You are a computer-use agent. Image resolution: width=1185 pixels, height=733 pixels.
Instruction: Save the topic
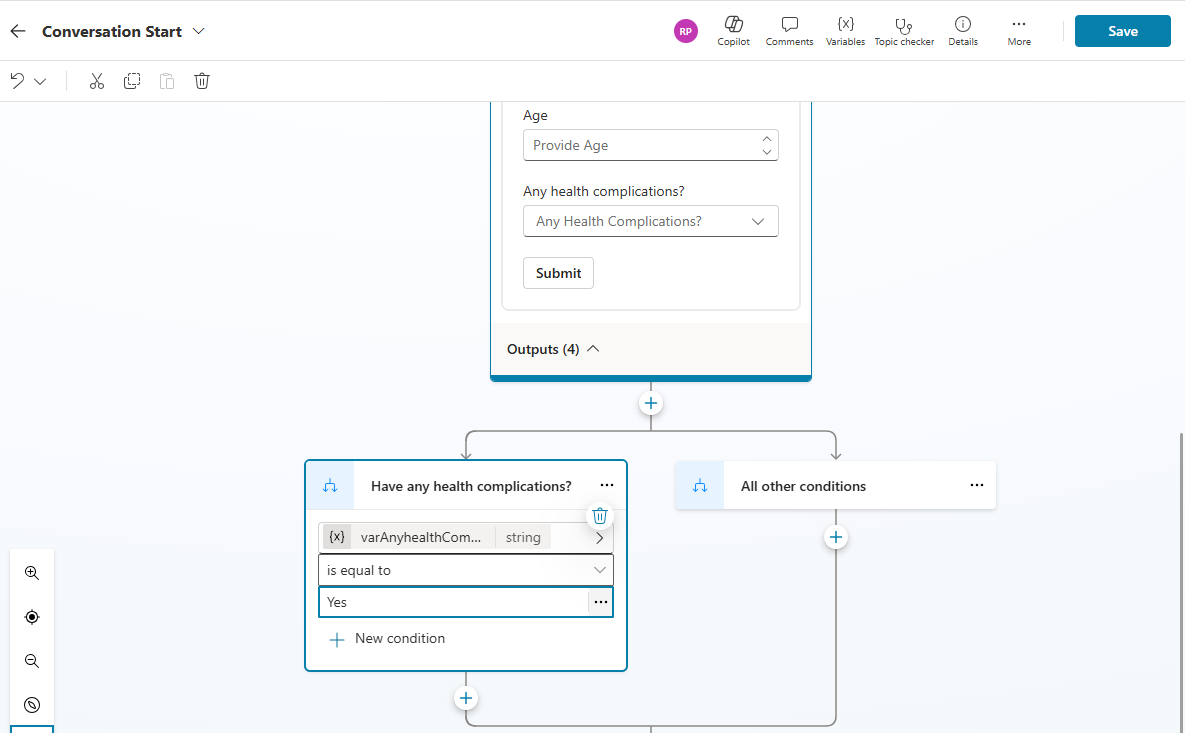pos(1122,31)
